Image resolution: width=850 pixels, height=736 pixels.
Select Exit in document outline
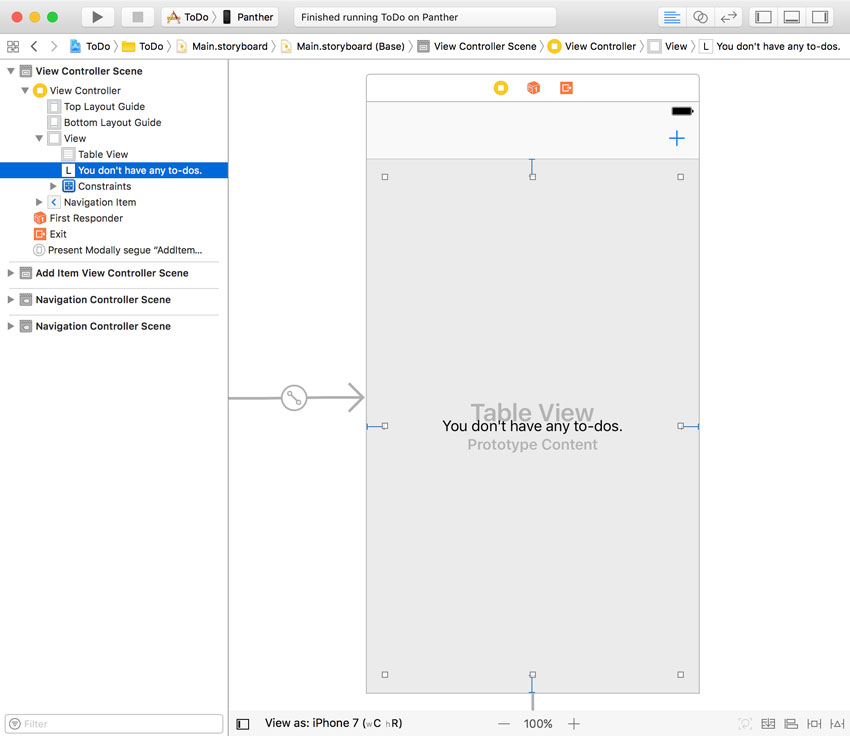(57, 234)
